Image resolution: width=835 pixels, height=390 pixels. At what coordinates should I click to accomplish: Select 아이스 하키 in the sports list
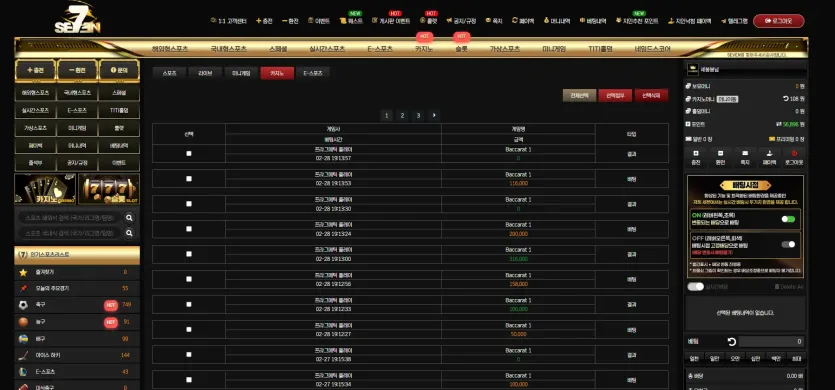click(x=77, y=355)
